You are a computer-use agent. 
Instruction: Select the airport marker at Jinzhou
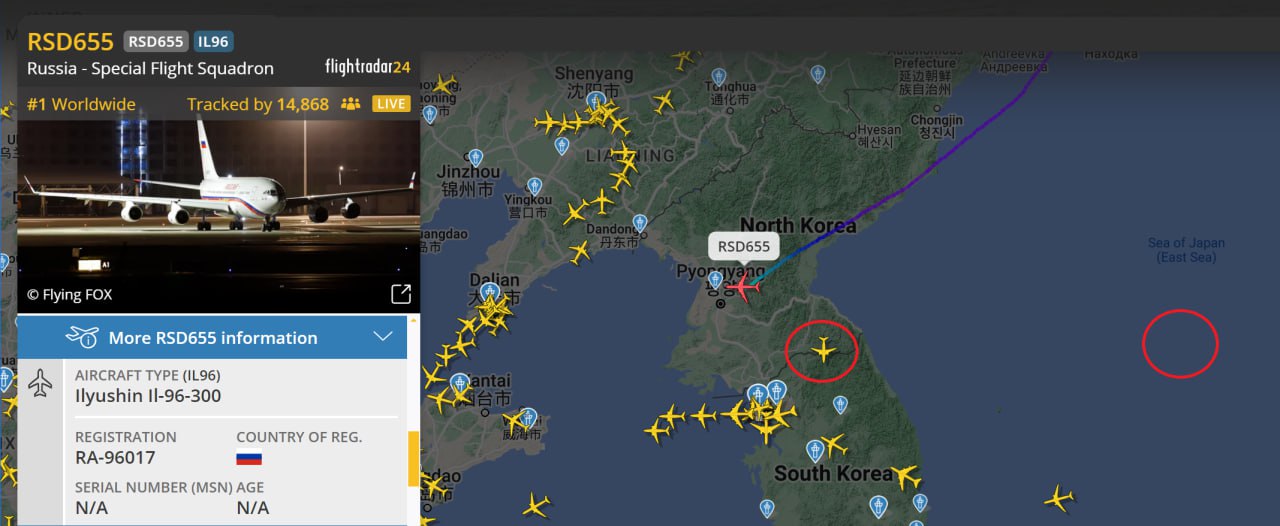point(476,158)
